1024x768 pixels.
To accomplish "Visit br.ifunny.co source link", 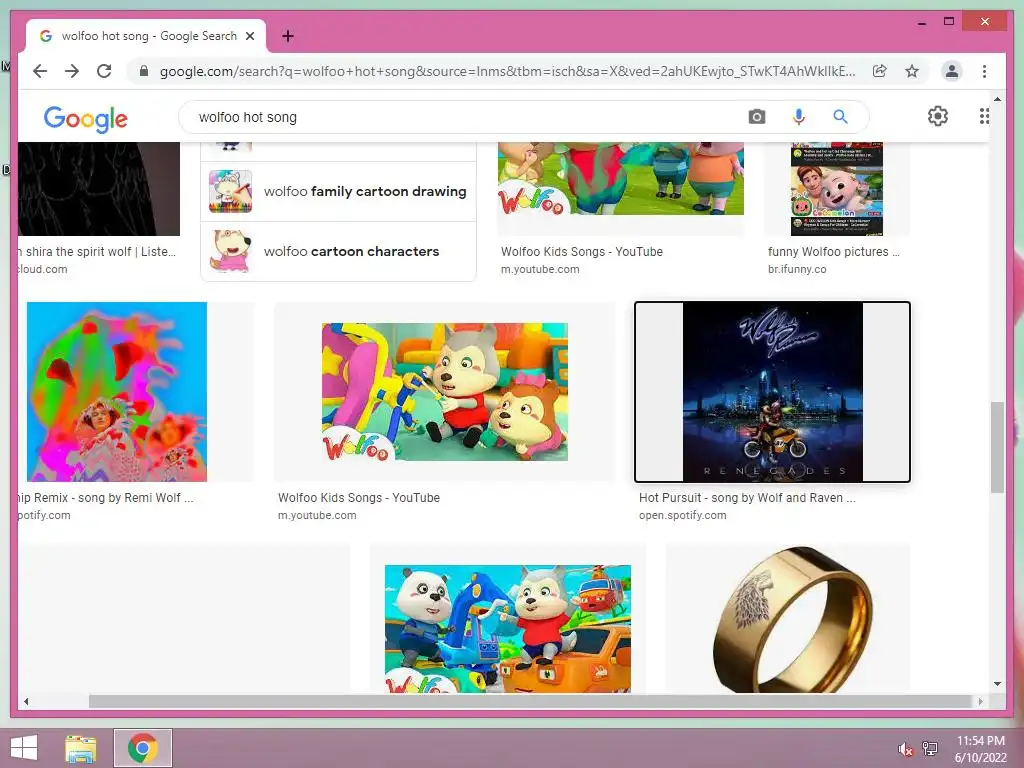I will (797, 269).
